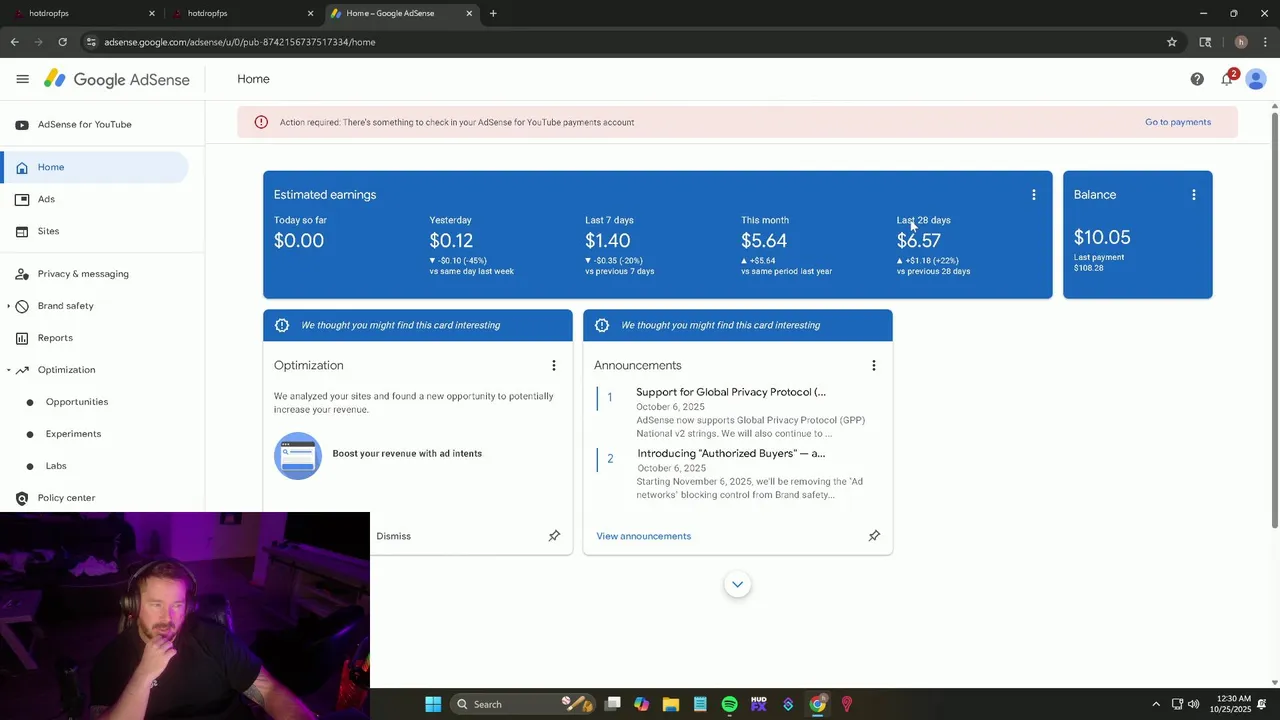View site information icon in address bar
Image resolution: width=1280 pixels, height=720 pixels.
91,42
